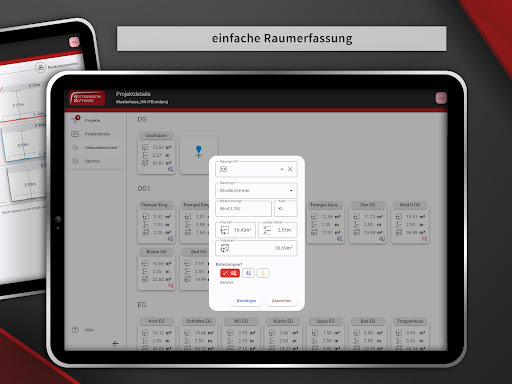Click the Hottgenroth Software logo

87,98
